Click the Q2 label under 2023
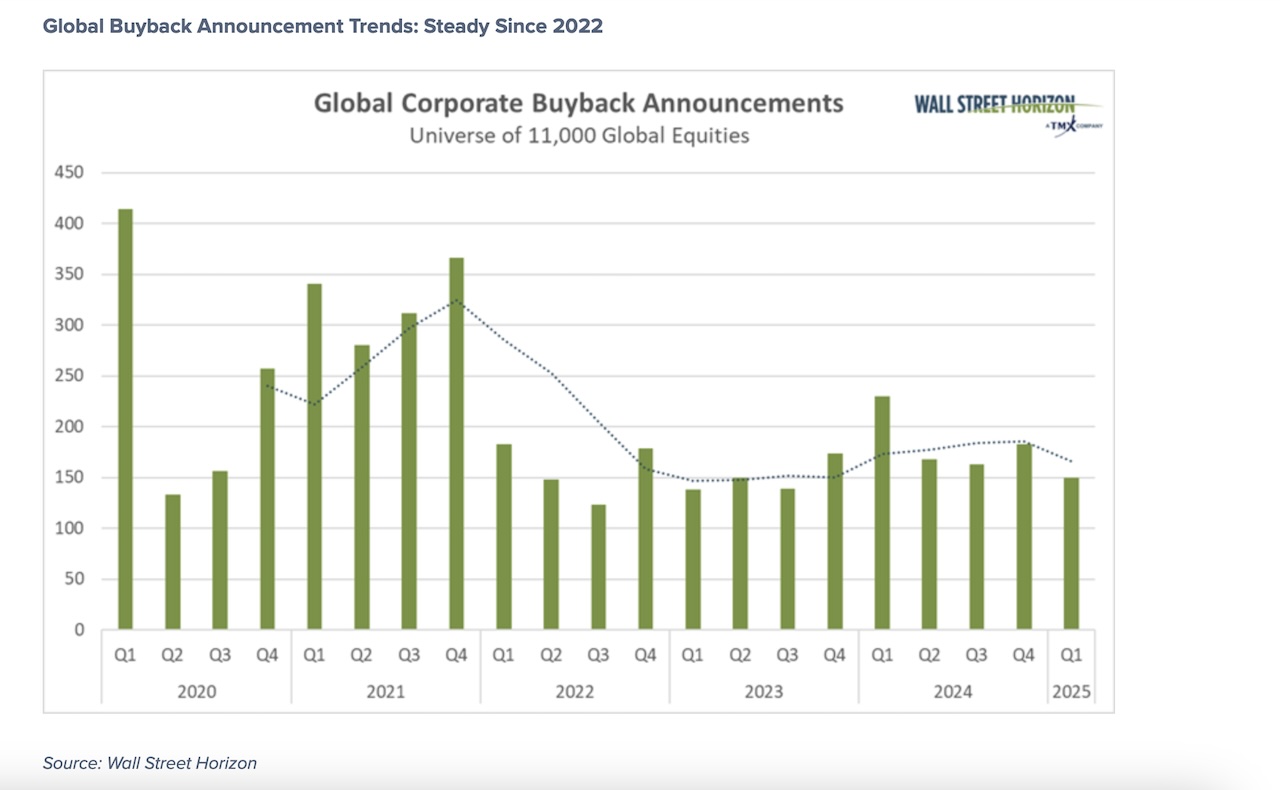The height and width of the screenshot is (790, 1280). point(740,653)
